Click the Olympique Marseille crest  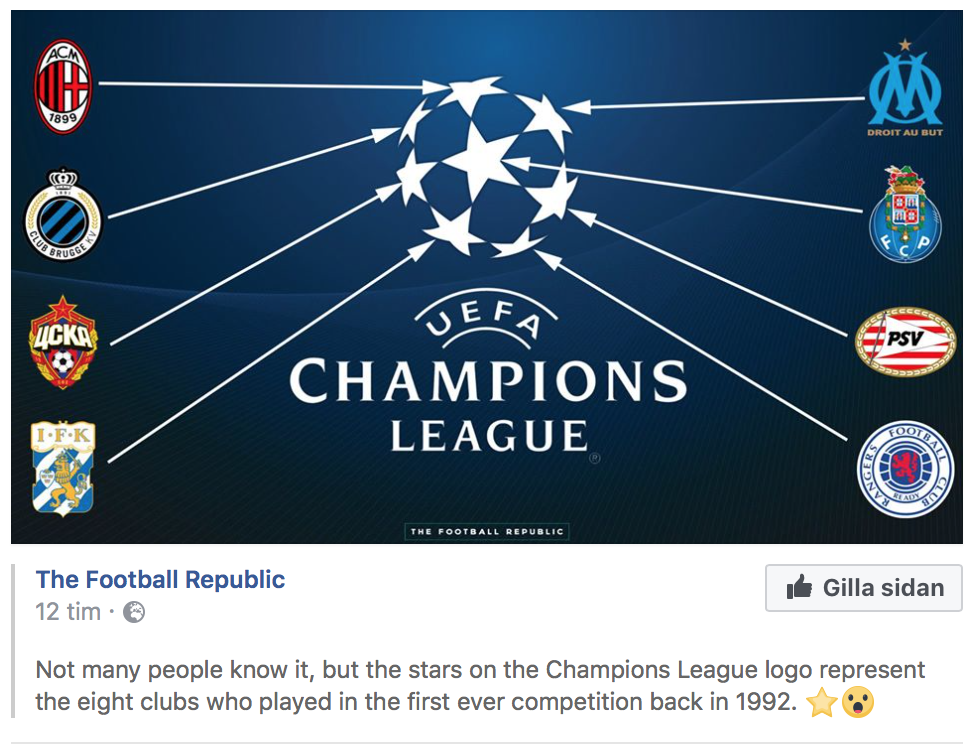(905, 88)
